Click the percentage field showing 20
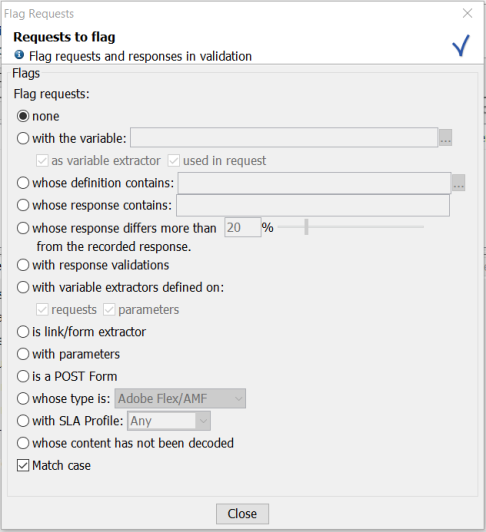 (x=243, y=227)
